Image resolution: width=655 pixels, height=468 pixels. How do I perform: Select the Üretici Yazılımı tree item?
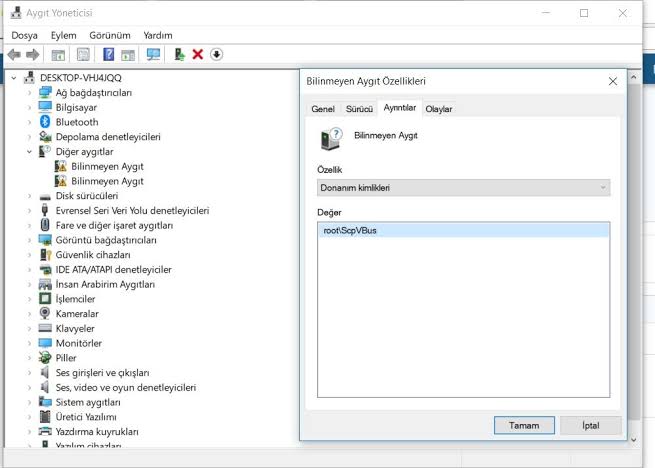(x=86, y=417)
